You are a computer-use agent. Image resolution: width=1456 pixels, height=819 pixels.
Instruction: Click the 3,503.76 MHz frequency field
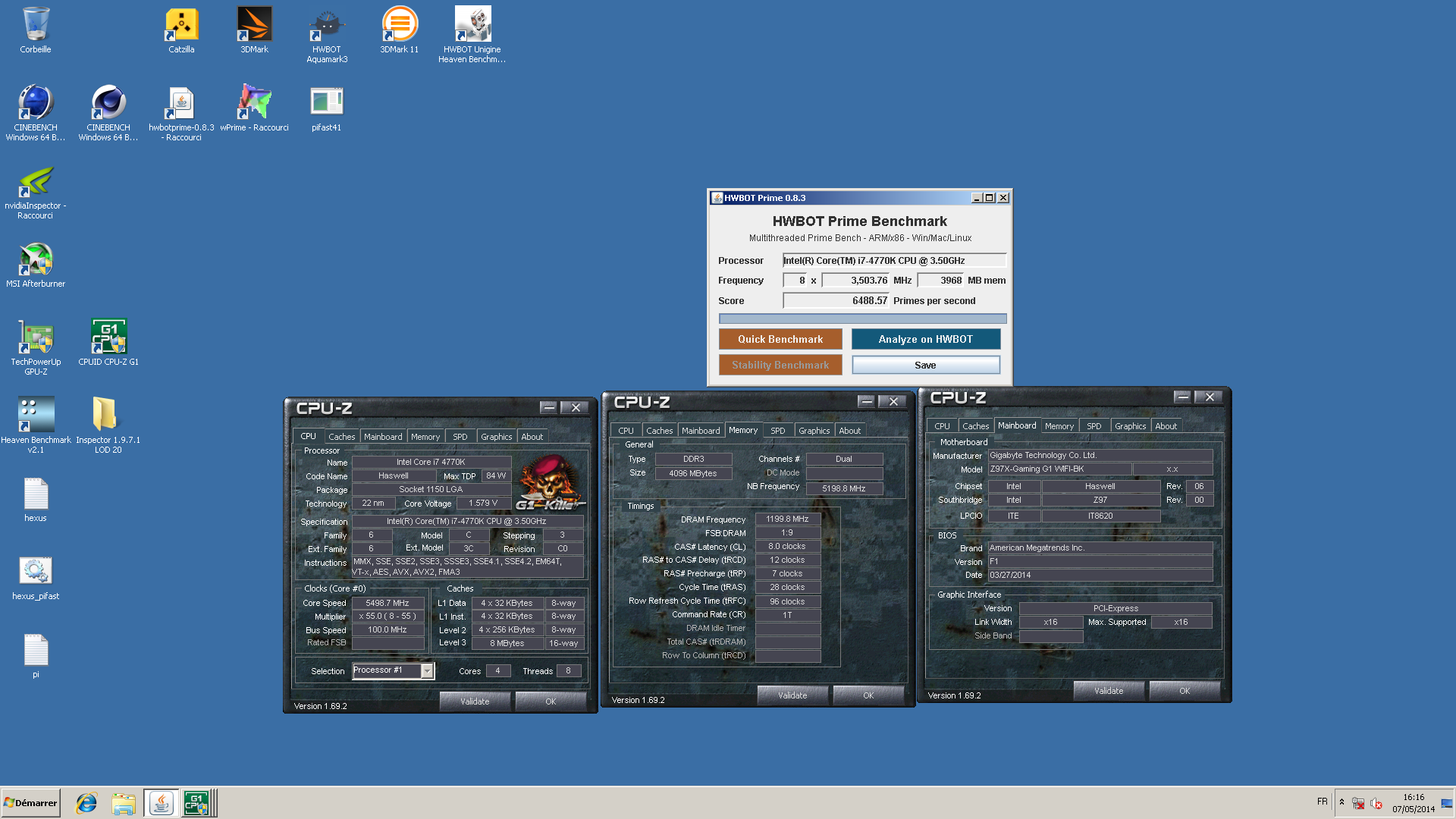click(x=856, y=280)
